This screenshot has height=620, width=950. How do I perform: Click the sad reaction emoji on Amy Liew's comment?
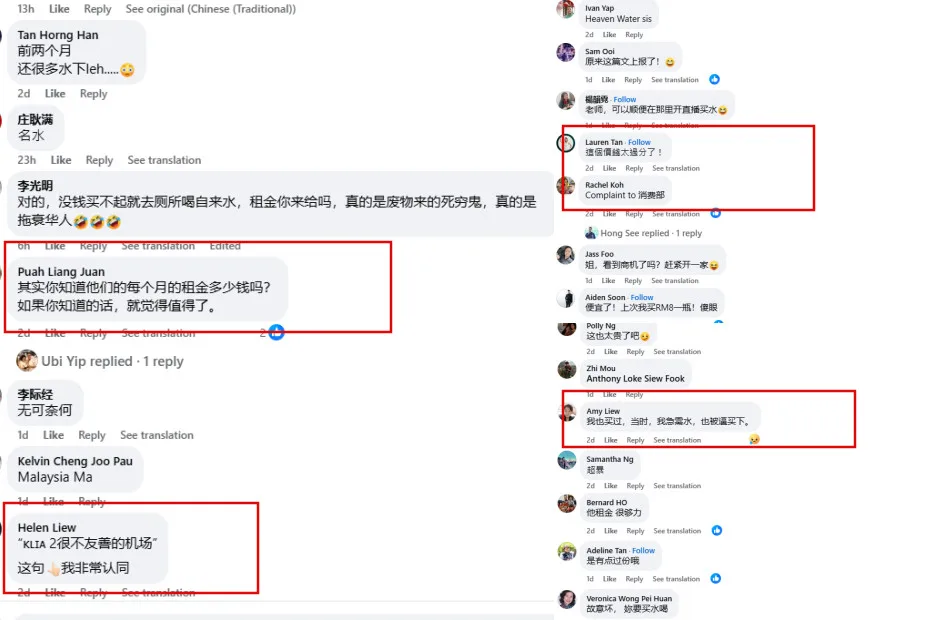pyautogui.click(x=754, y=439)
